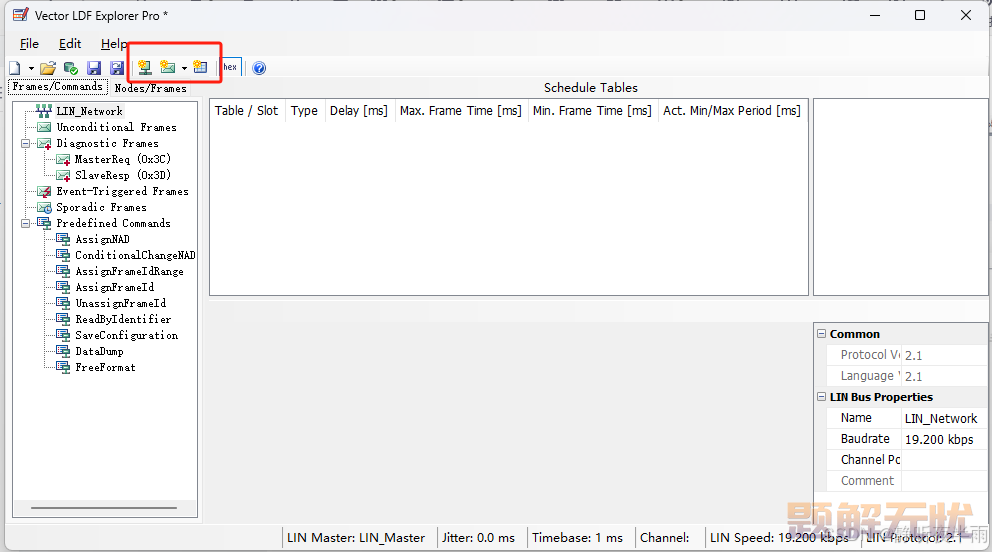This screenshot has height=552, width=992.
Task: Select the SlaveResp (0x3D) frame
Action: [123, 175]
